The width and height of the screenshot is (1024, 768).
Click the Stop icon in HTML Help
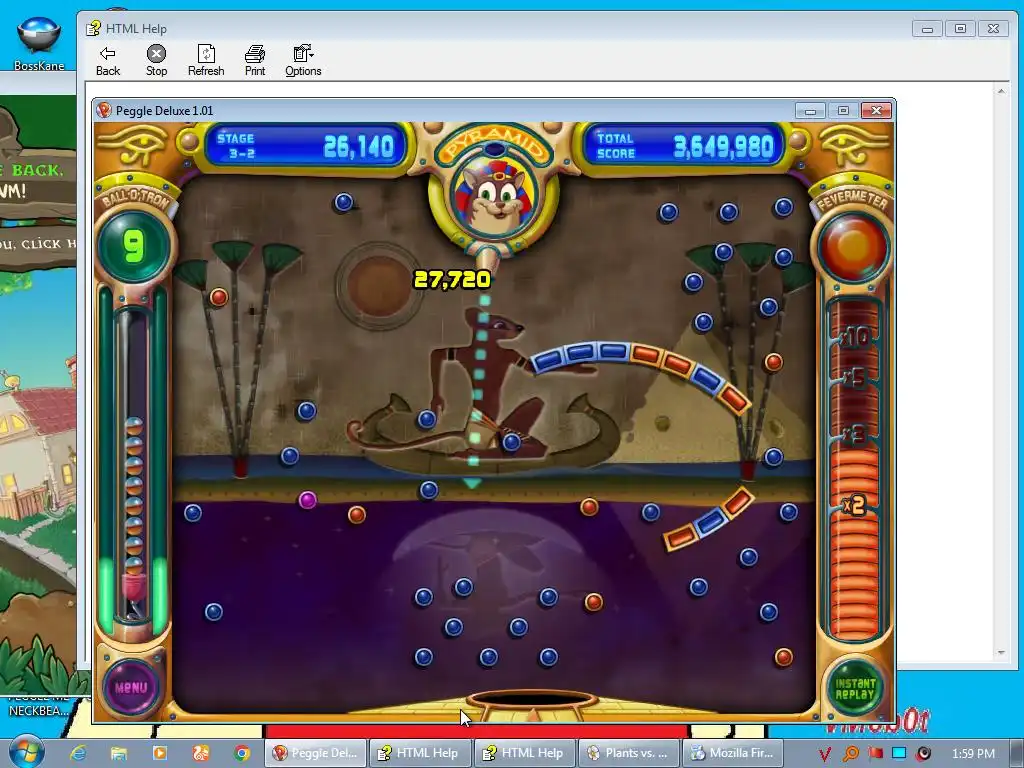(156, 61)
